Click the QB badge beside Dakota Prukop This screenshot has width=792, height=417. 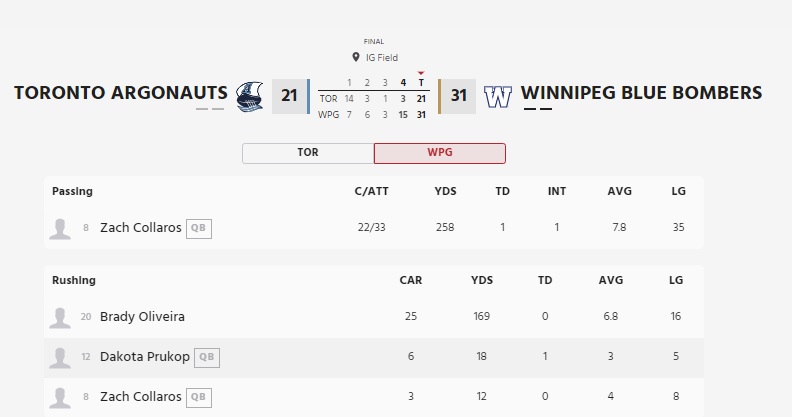click(206, 357)
